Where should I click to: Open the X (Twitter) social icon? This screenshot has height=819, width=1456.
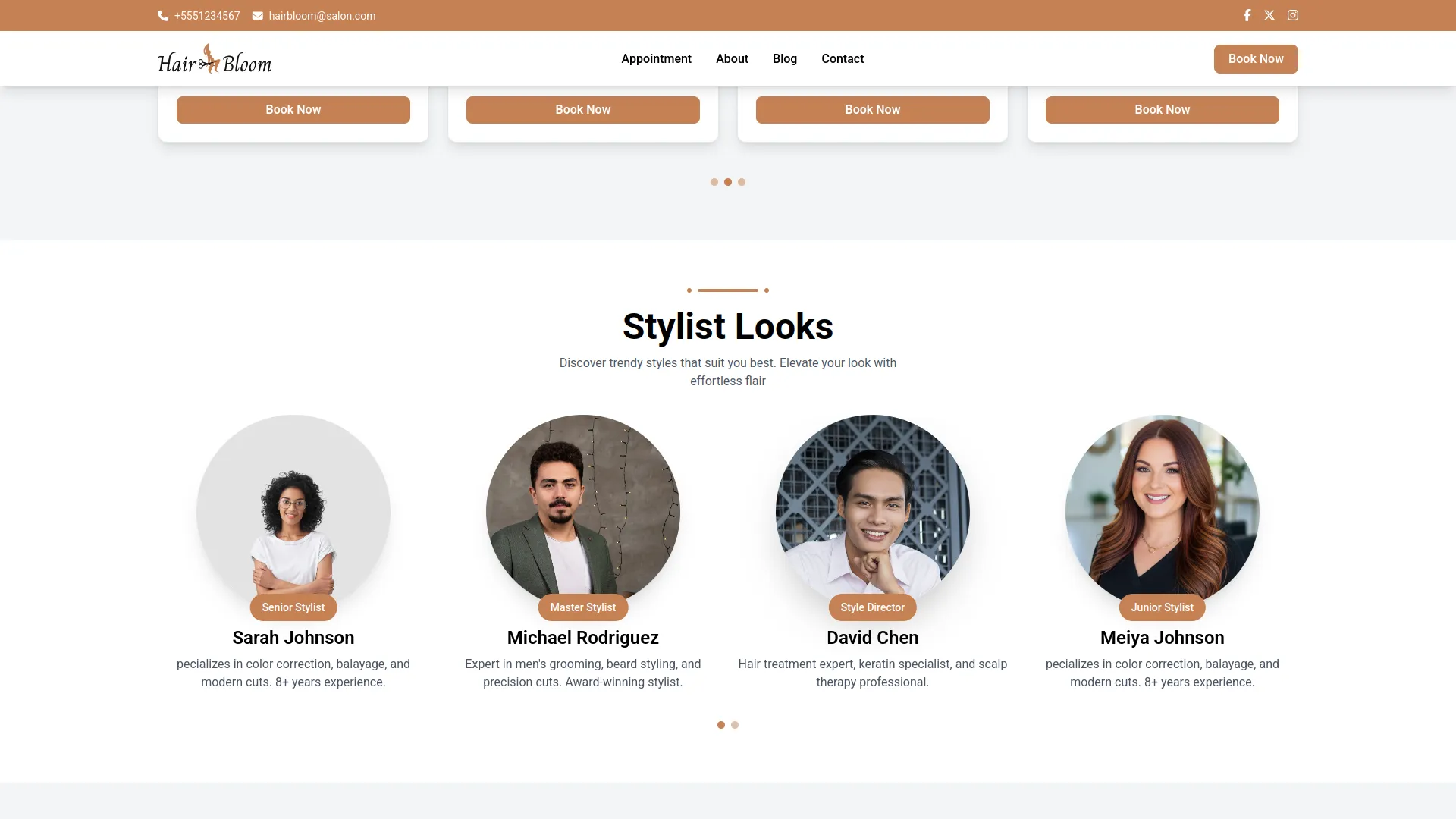(1269, 15)
